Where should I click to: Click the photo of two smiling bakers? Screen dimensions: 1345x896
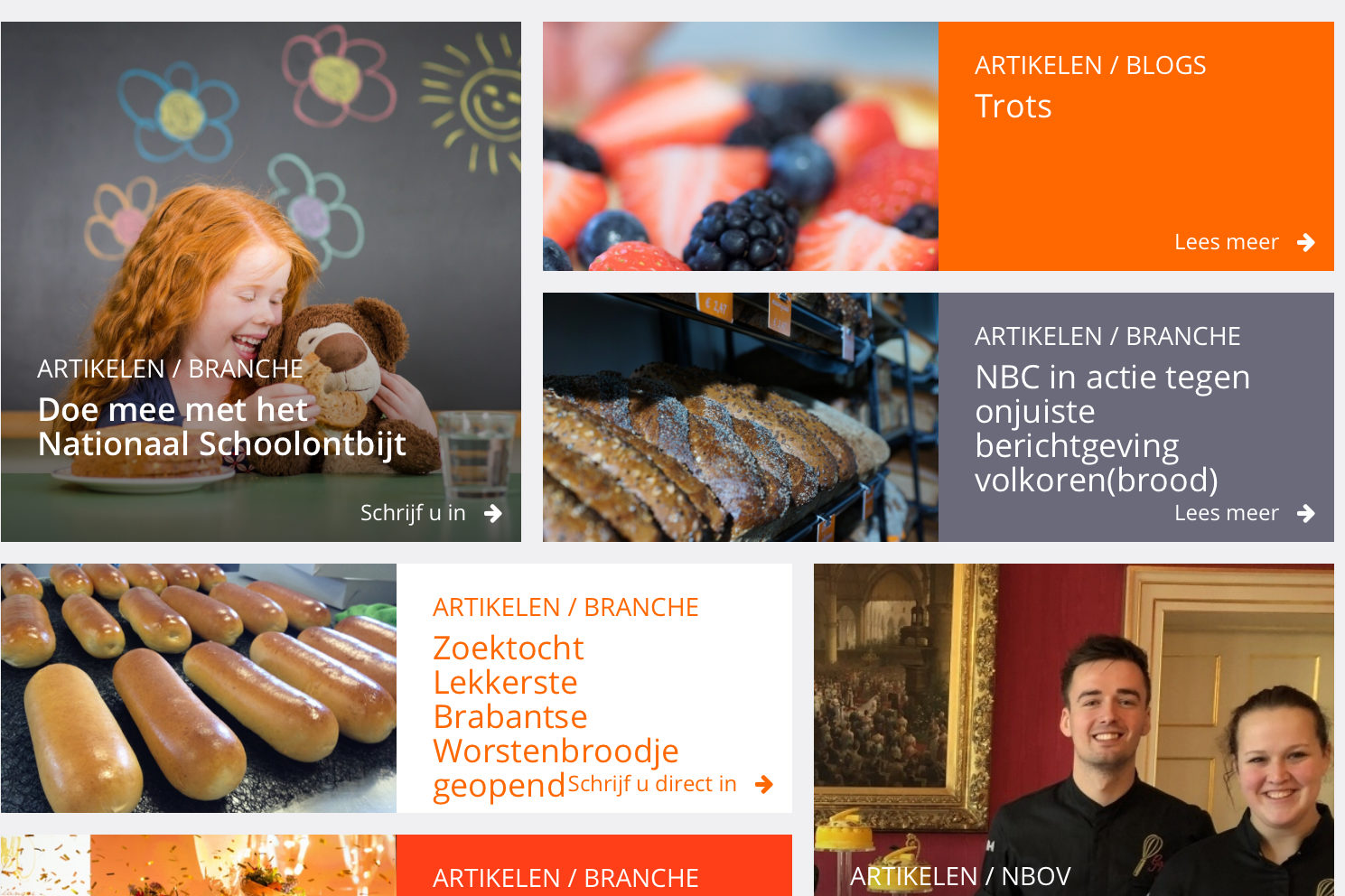point(1074,730)
